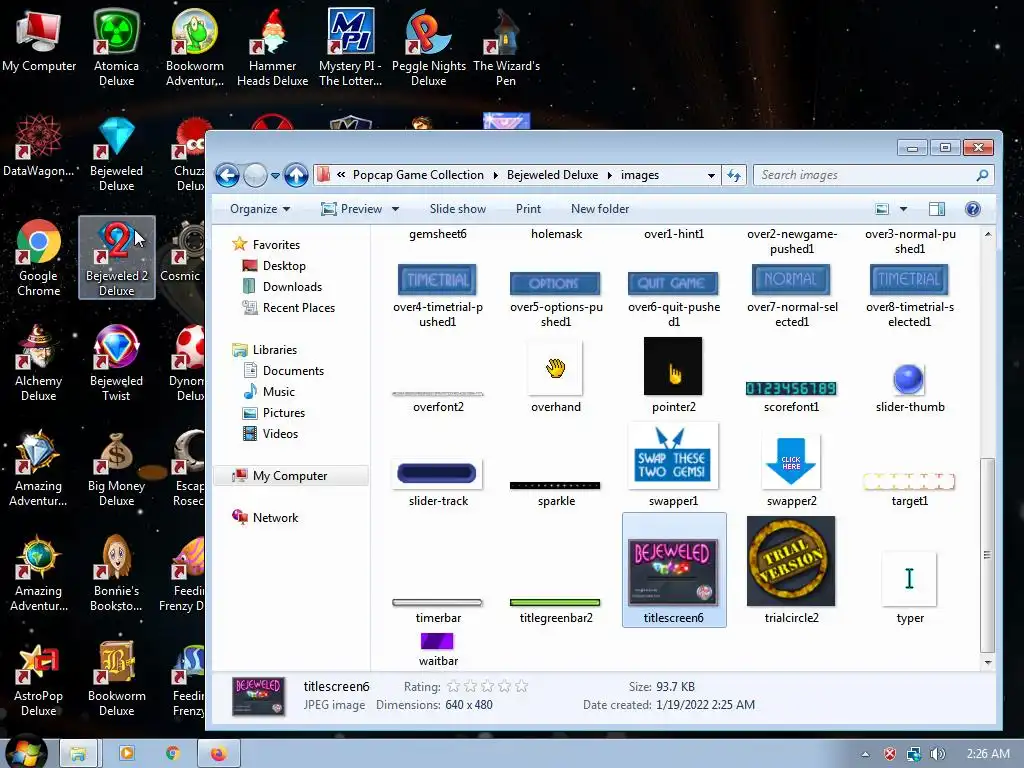Select My Computer in navigation pane
1024x768 pixels.
pos(290,476)
